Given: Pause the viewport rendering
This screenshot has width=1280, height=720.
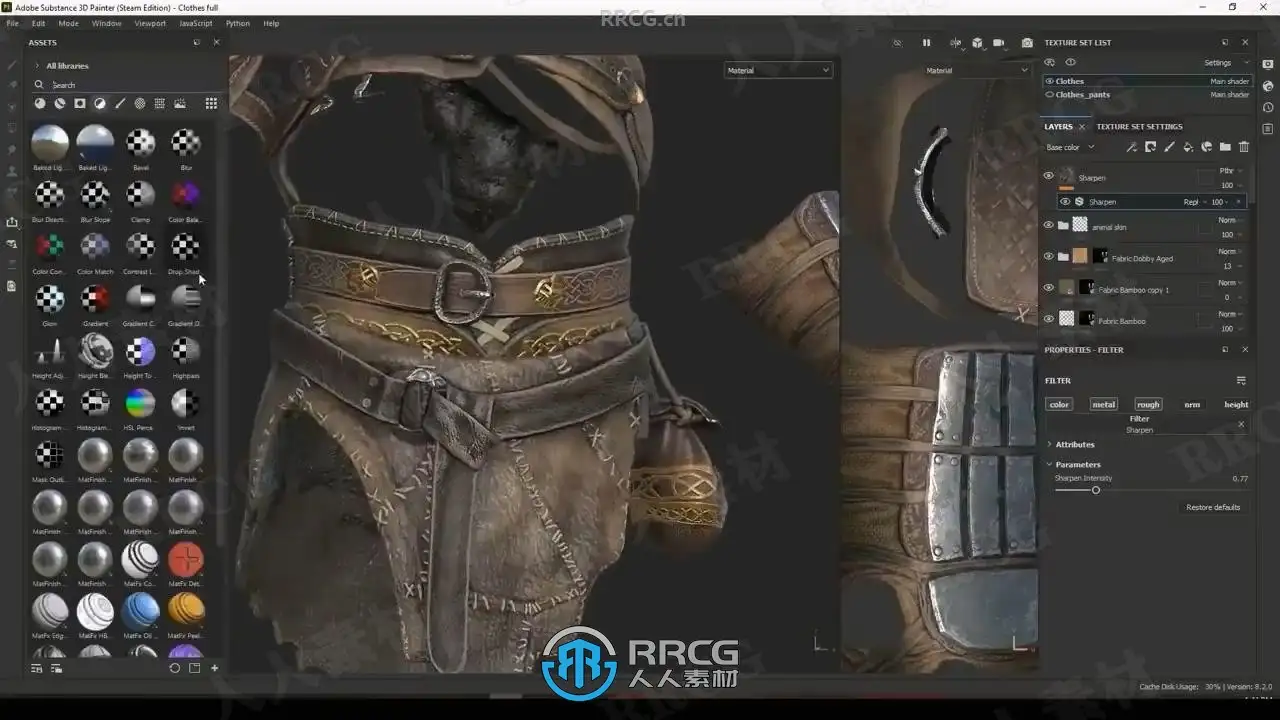Looking at the screenshot, I should tap(926, 43).
